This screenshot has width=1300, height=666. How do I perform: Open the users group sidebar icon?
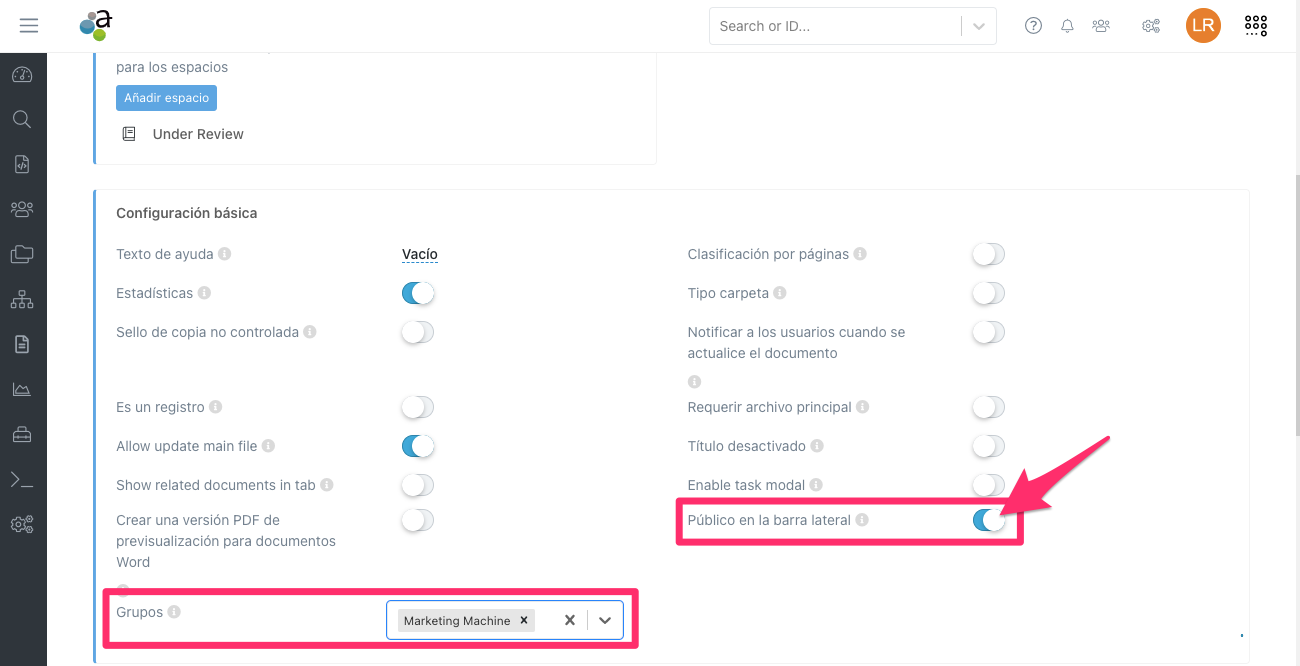pos(22,209)
